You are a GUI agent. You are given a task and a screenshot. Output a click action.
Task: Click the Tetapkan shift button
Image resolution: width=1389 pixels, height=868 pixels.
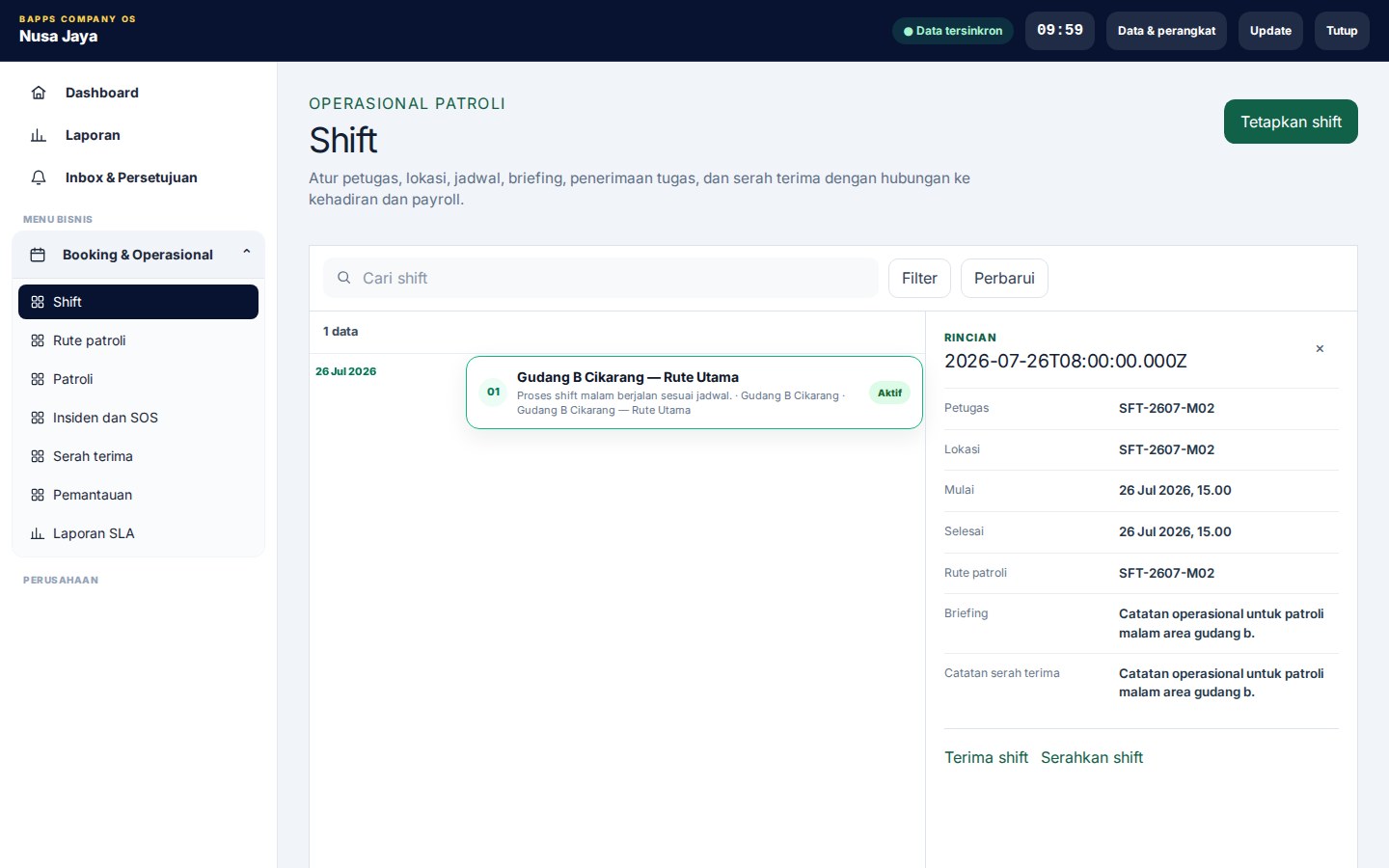coord(1291,122)
